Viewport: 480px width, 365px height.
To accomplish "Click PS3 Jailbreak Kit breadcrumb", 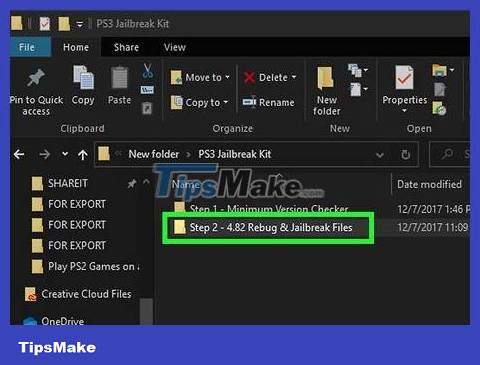I will [235, 154].
